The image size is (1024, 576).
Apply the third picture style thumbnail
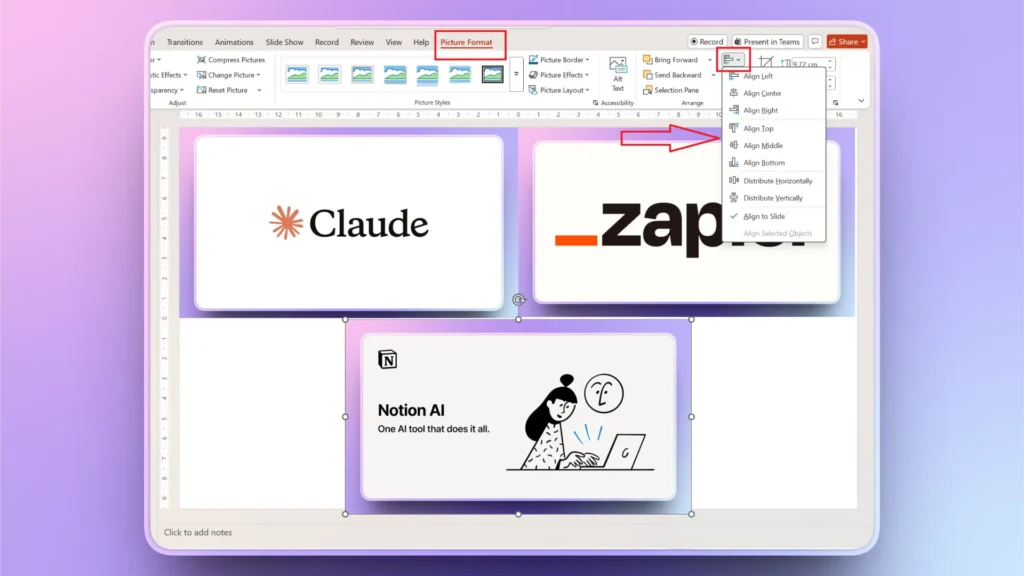click(362, 74)
